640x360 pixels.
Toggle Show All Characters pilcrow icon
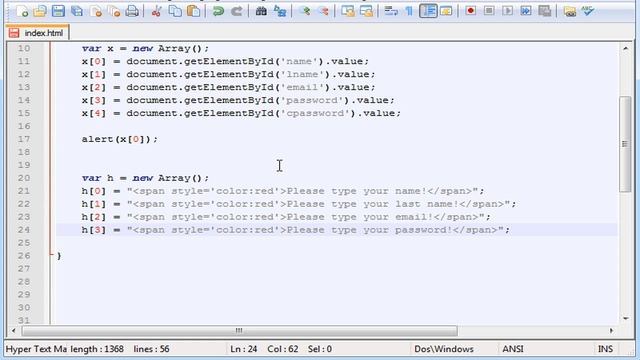(x=409, y=11)
